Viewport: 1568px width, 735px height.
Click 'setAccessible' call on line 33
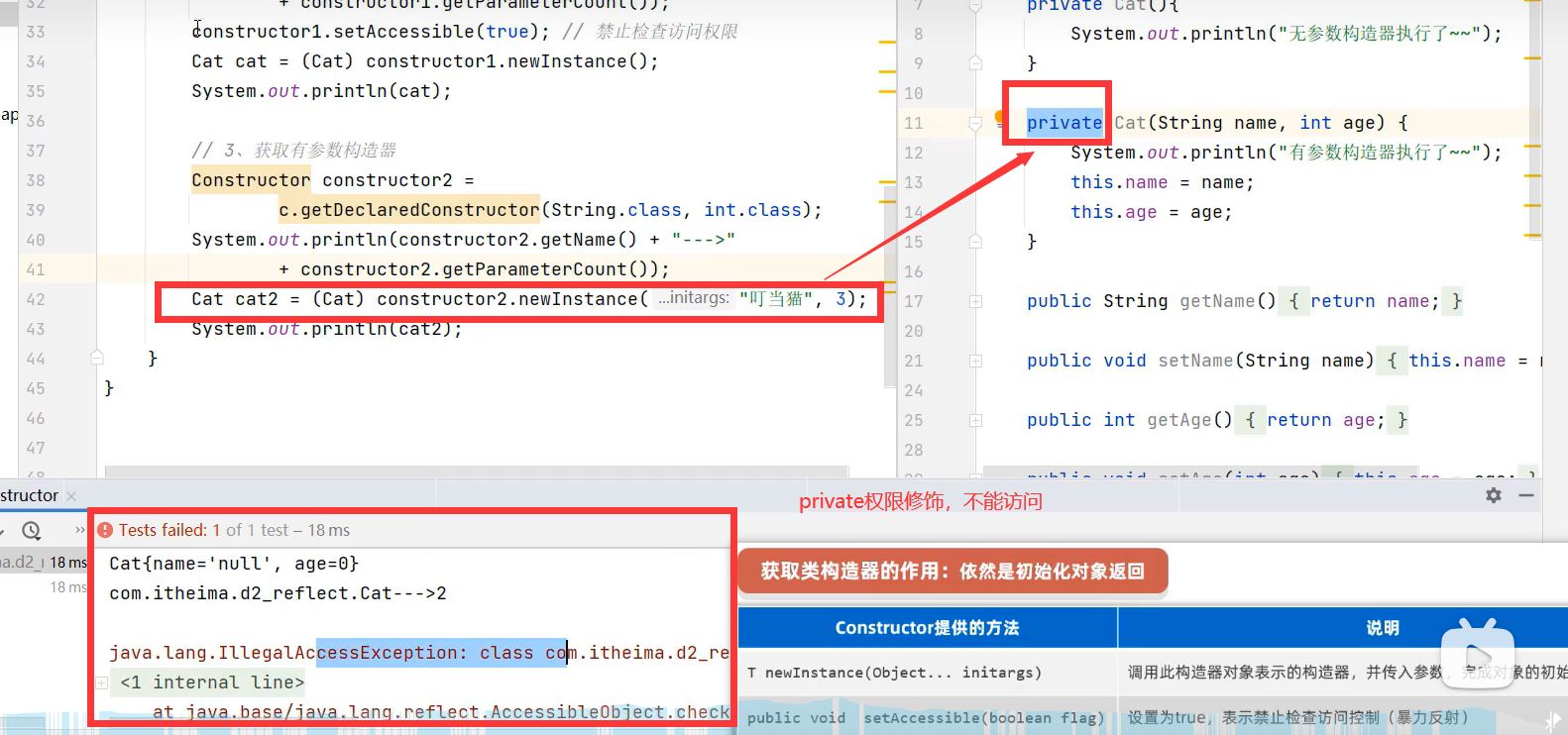click(403, 32)
